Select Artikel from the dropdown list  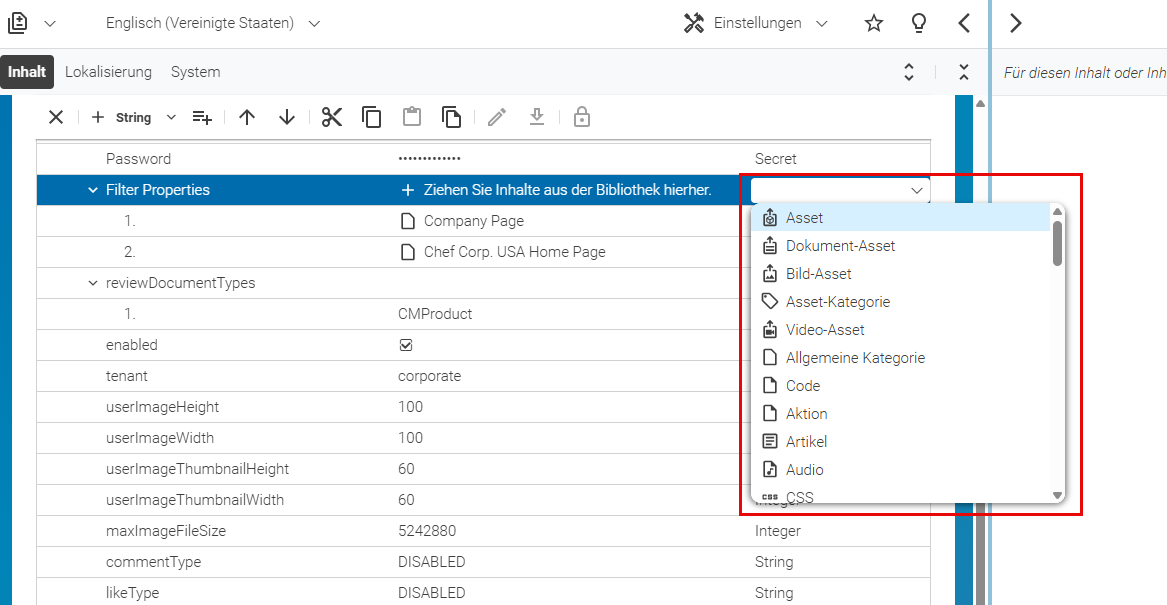click(901, 441)
